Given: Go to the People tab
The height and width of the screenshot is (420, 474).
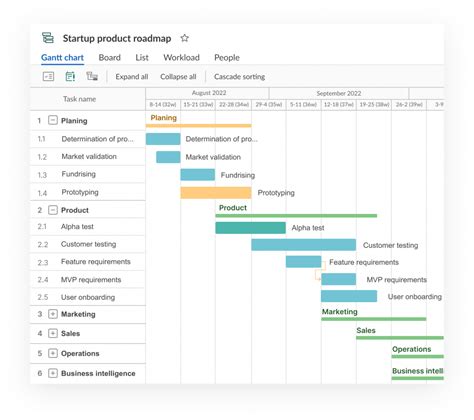Looking at the screenshot, I should coord(227,57).
